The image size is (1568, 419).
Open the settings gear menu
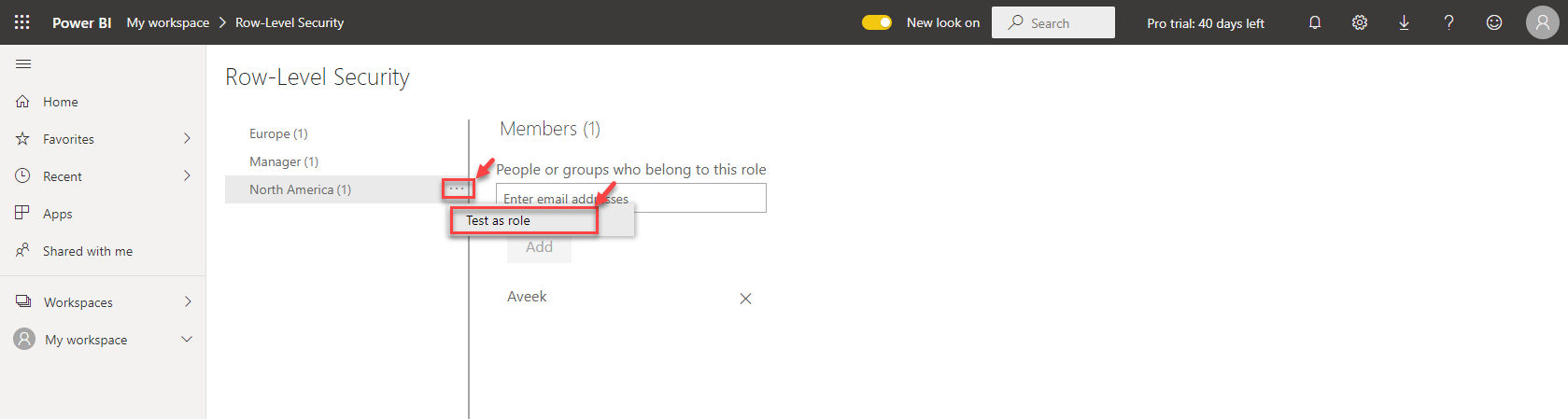tap(1360, 22)
